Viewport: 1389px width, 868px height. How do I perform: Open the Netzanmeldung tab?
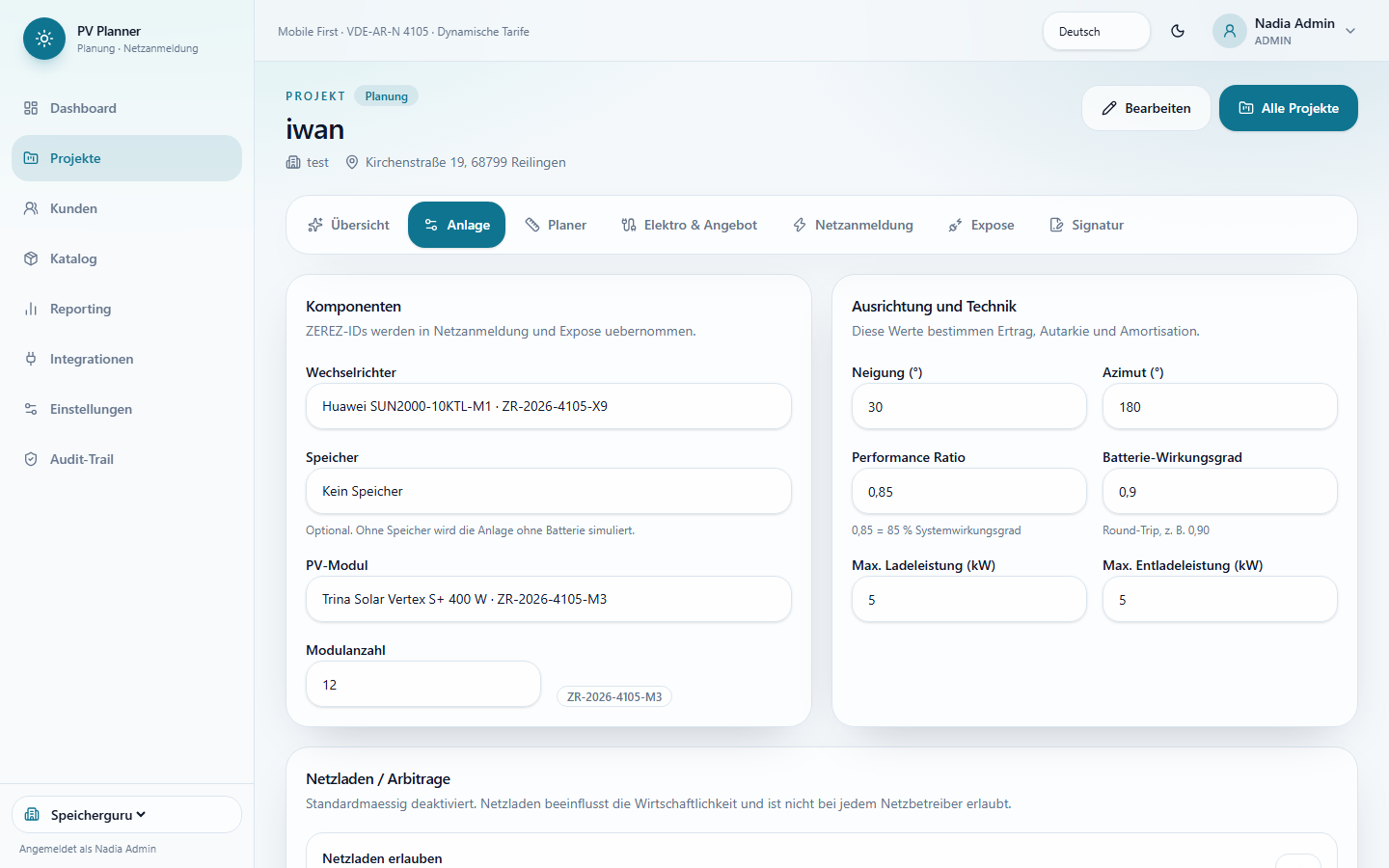click(x=853, y=225)
